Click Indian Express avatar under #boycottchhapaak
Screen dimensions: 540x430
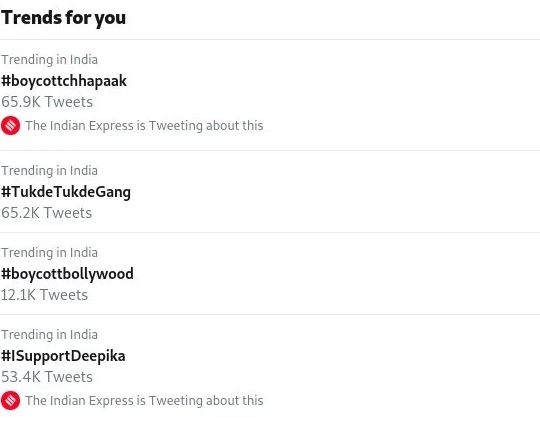(x=10, y=126)
